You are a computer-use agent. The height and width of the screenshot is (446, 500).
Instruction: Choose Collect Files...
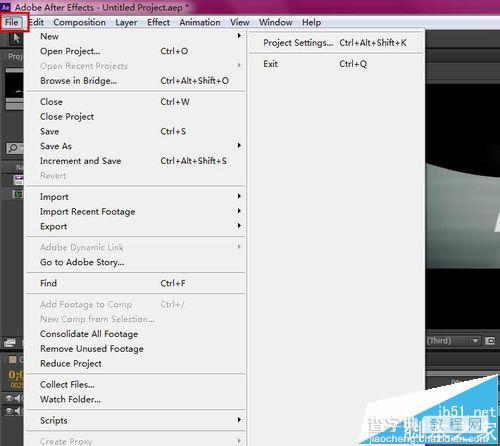(136, 385)
